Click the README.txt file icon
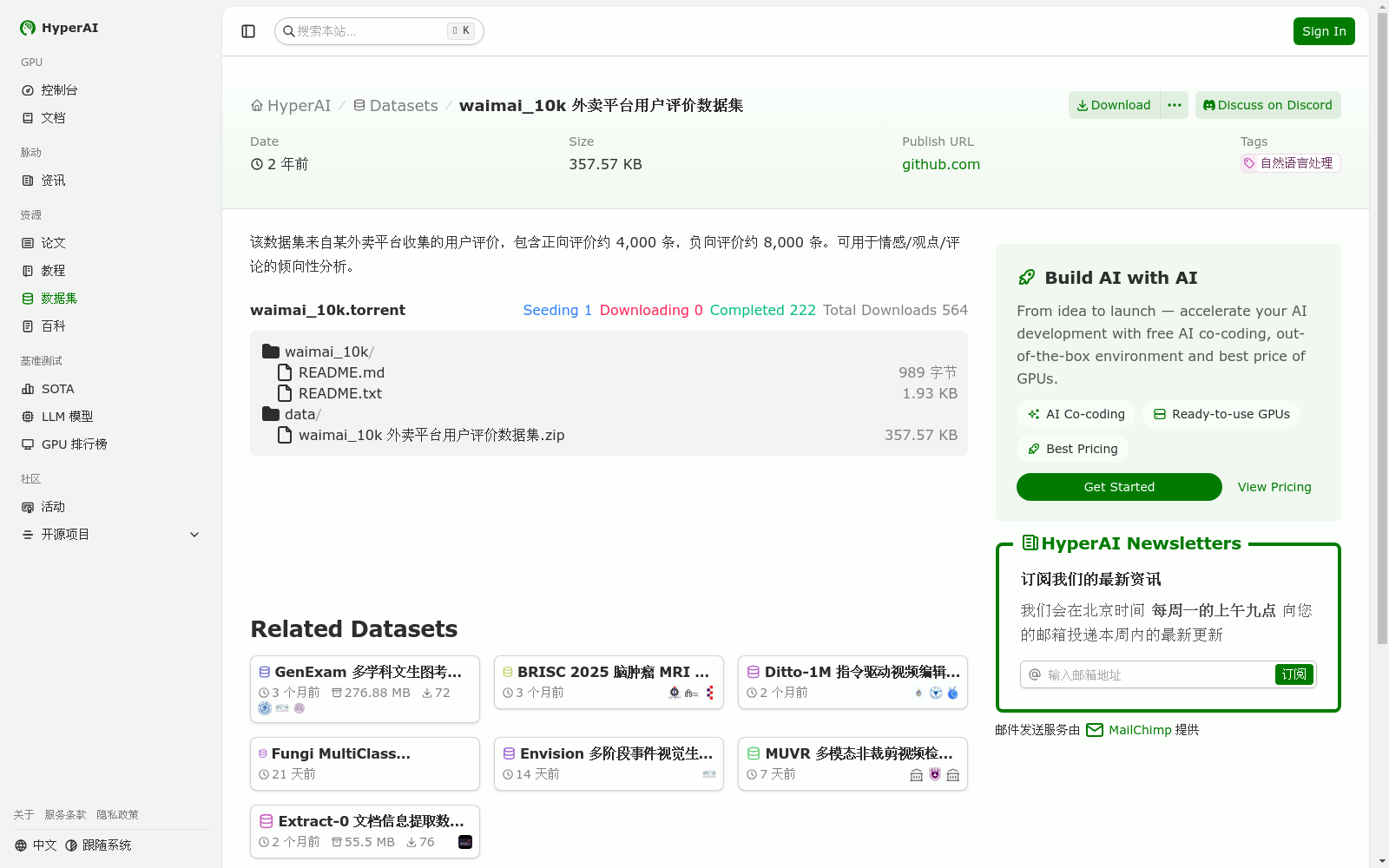Screen dimensions: 1389x868 [284, 393]
